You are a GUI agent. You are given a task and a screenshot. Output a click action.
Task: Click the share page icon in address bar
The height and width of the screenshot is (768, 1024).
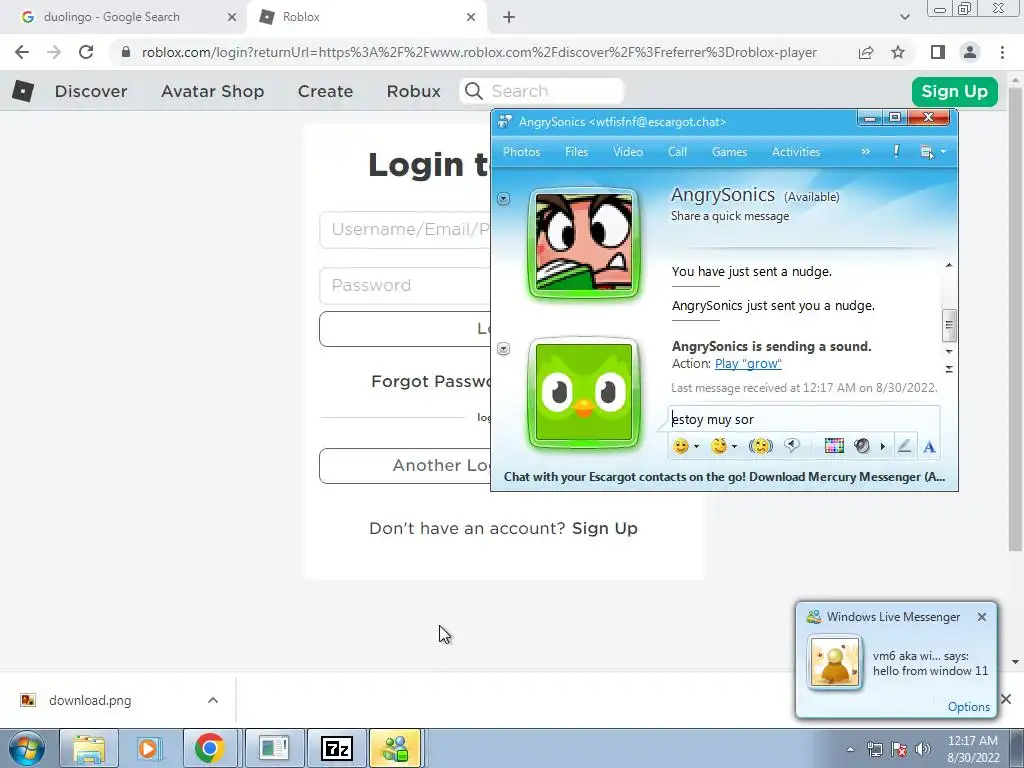point(866,52)
